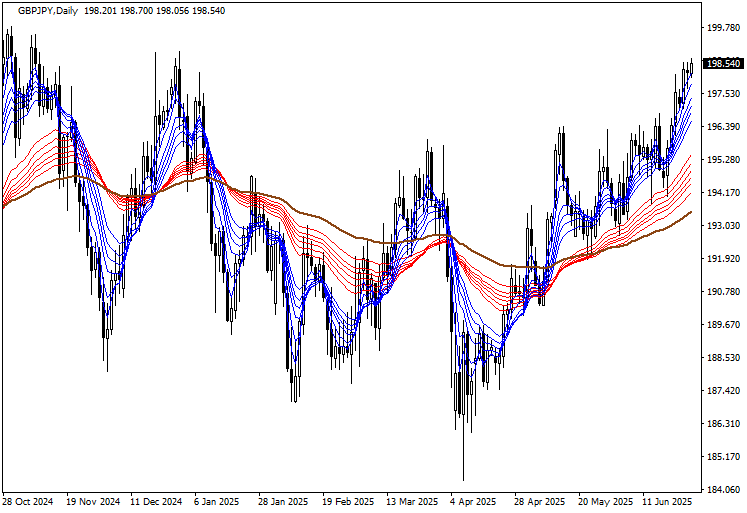Click the 194.170 price axis label
Image resolution: width=747 pixels, height=513 pixels.
pyautogui.click(x=723, y=193)
